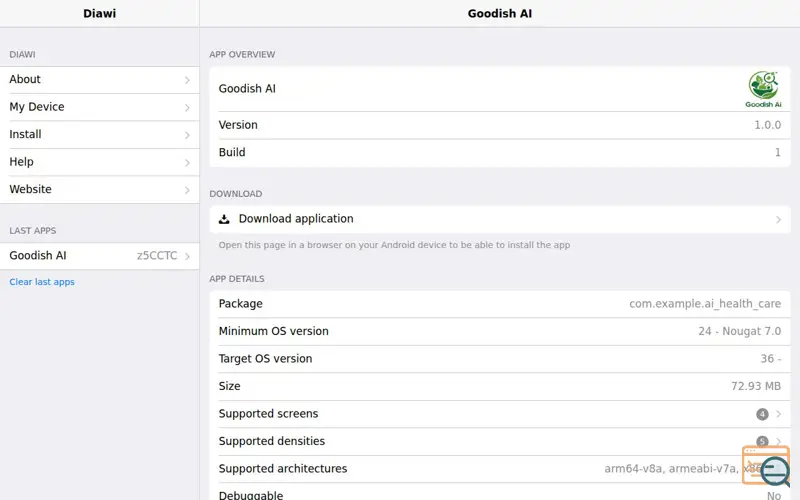Click the download tray icon
Screen dimensions: 800x500
pyautogui.click(x=224, y=219)
